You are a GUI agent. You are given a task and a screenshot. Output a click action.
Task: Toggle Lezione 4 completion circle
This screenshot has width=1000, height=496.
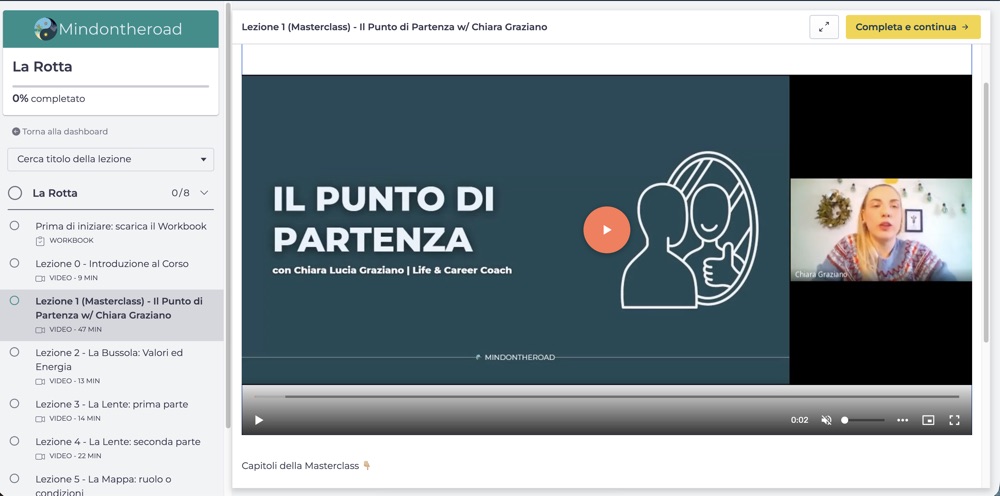click(15, 441)
